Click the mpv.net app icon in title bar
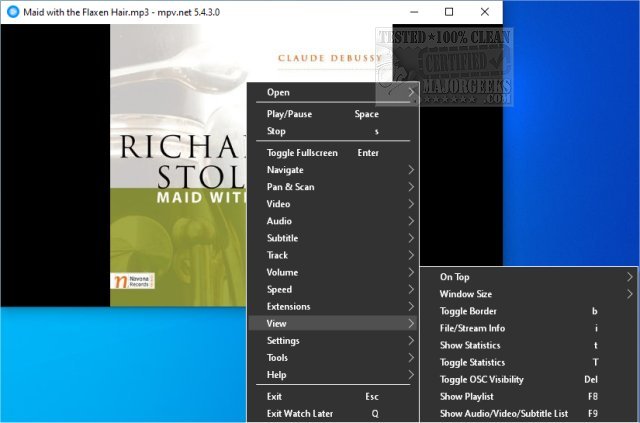Image resolution: width=640 pixels, height=423 pixels. point(13,11)
